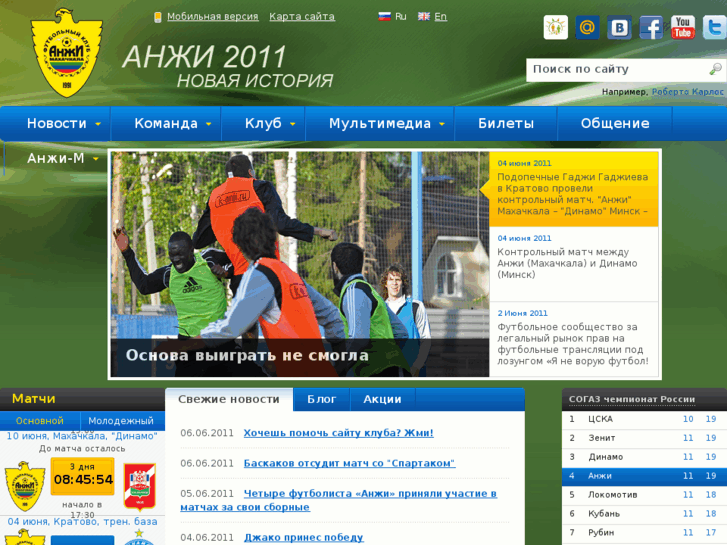Click the 10 июня, Махачкала, Динамо match link
727x545 pixels.
pyautogui.click(x=82, y=436)
